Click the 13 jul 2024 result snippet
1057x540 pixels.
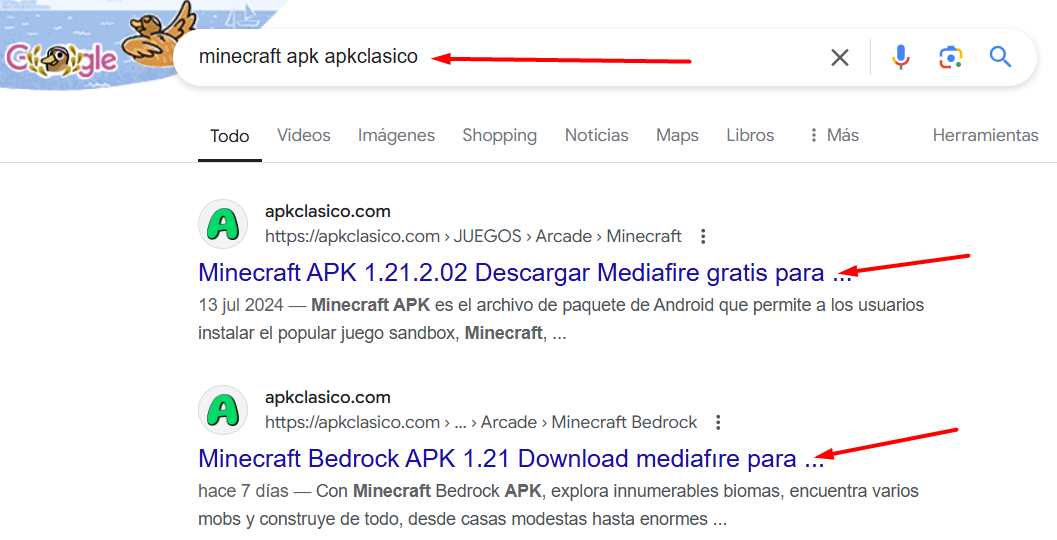(561, 319)
